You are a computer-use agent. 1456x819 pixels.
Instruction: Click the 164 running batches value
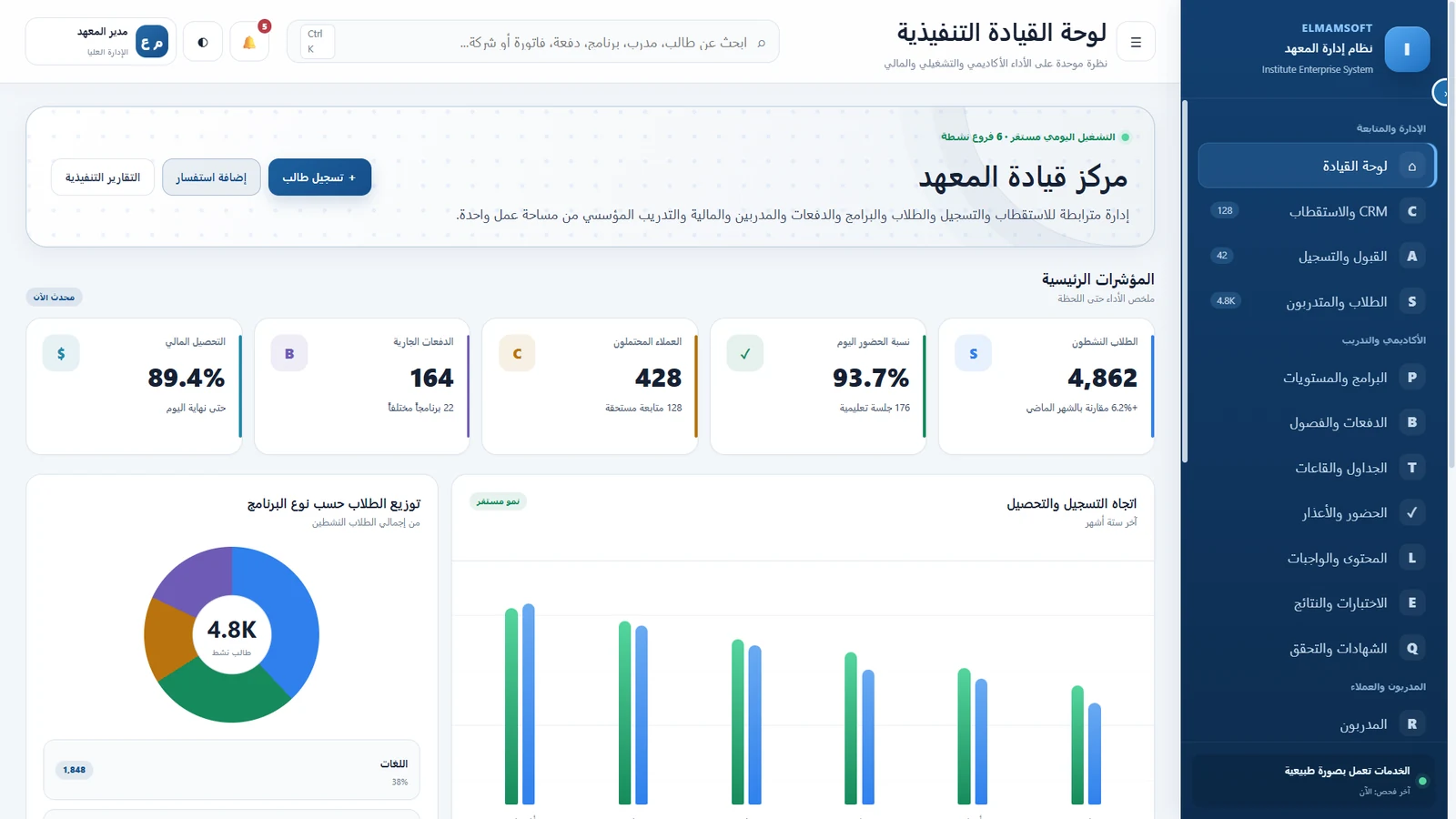pyautogui.click(x=431, y=378)
